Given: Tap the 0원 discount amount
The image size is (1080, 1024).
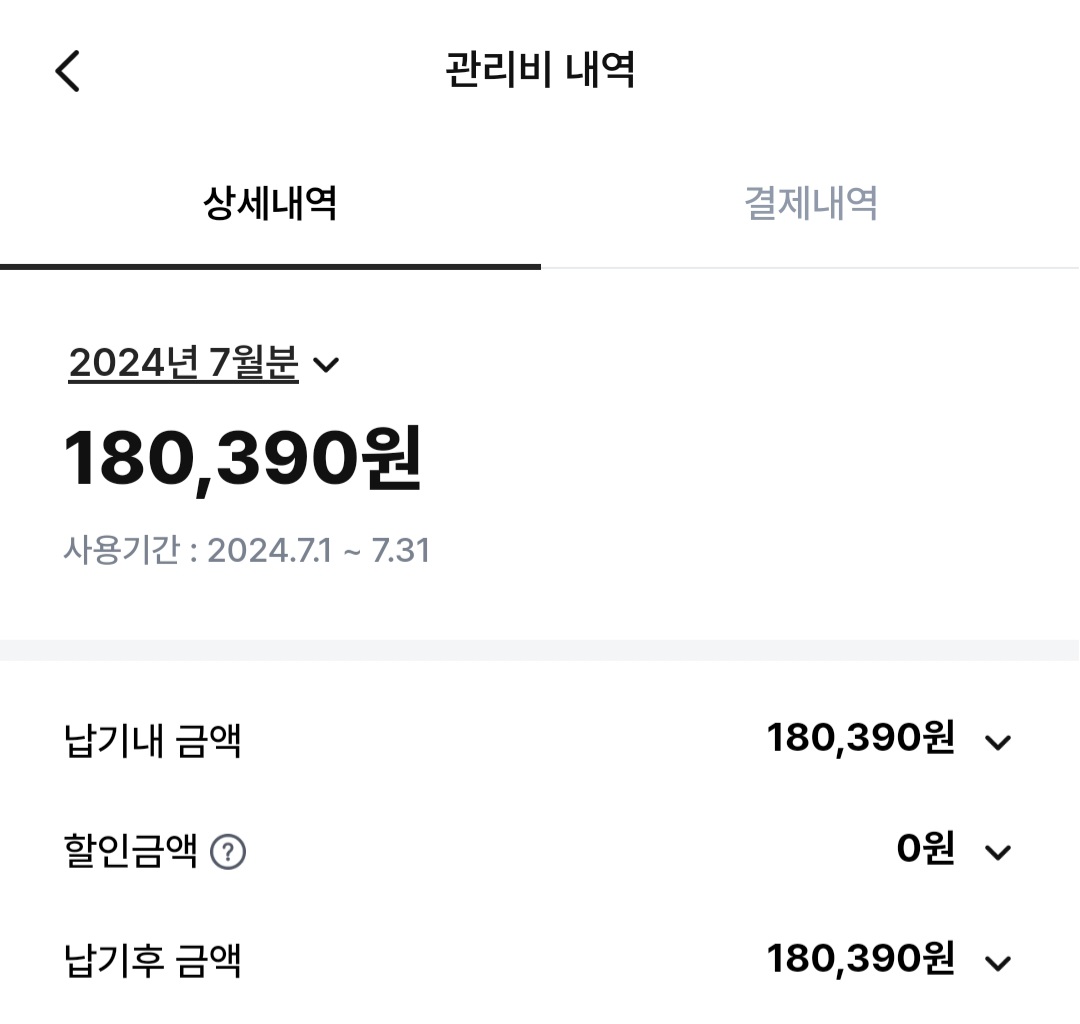Looking at the screenshot, I should point(925,850).
